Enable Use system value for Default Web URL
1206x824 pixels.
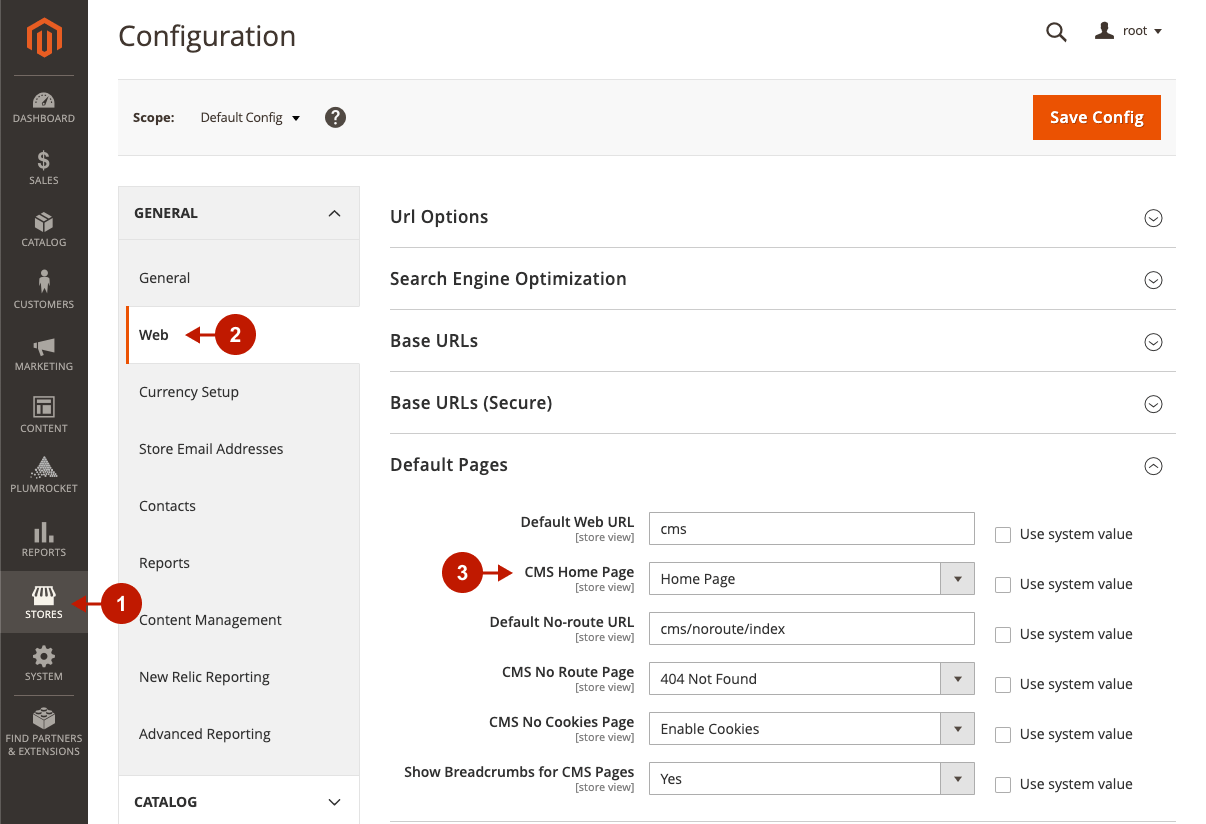point(1003,534)
